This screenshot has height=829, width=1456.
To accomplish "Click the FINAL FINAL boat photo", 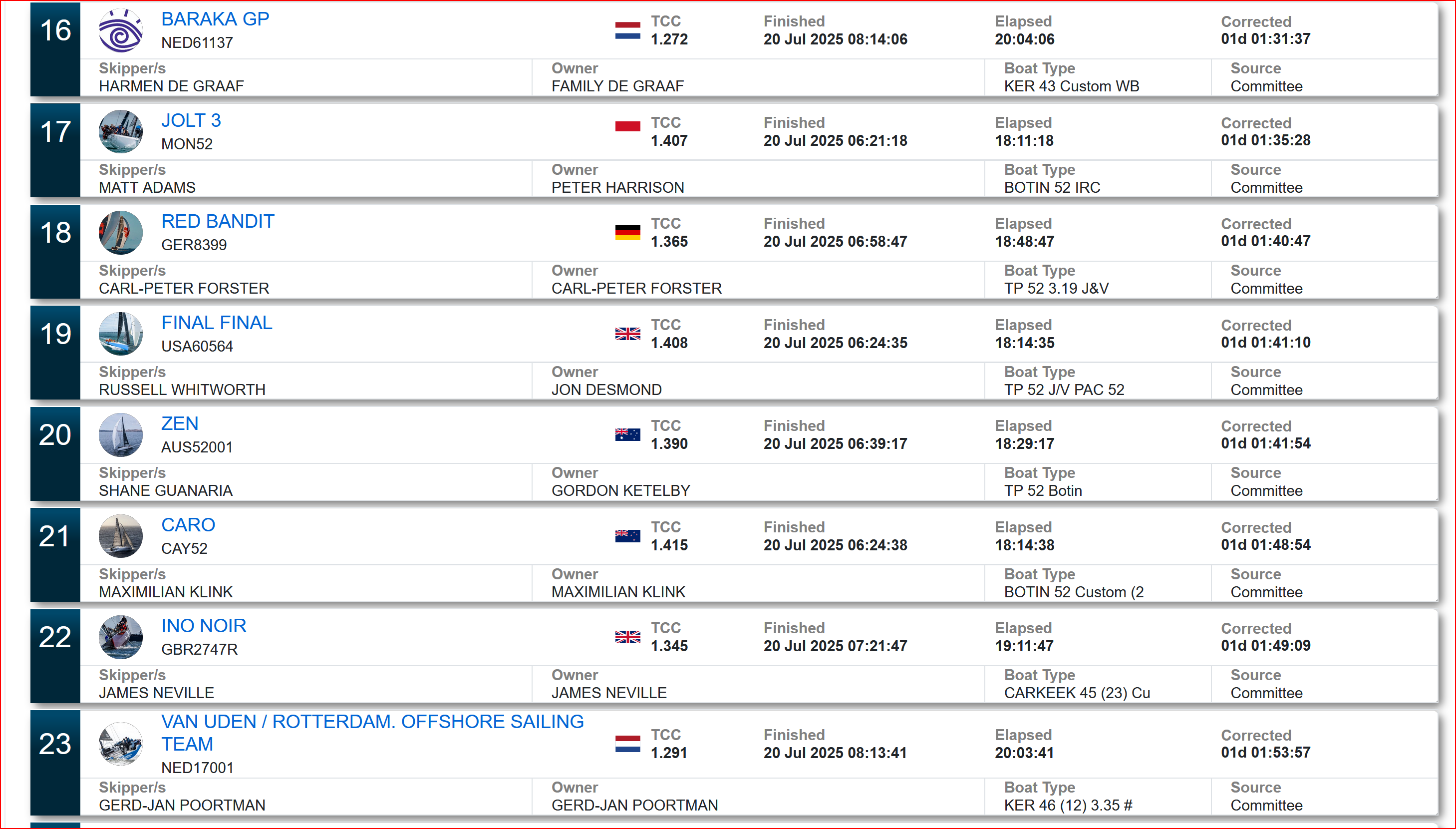I will pyautogui.click(x=121, y=334).
